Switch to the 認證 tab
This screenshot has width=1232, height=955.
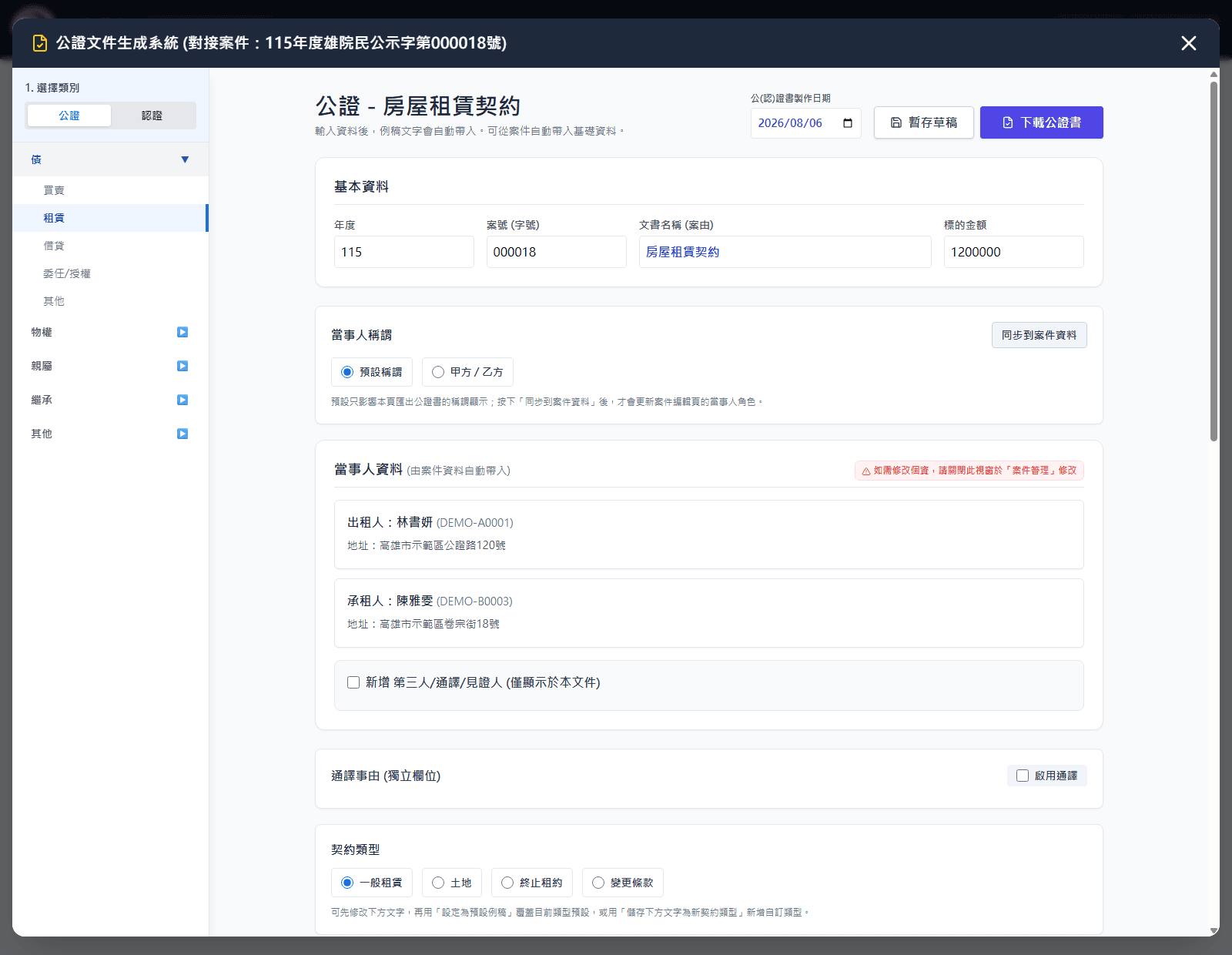pyautogui.click(x=152, y=116)
